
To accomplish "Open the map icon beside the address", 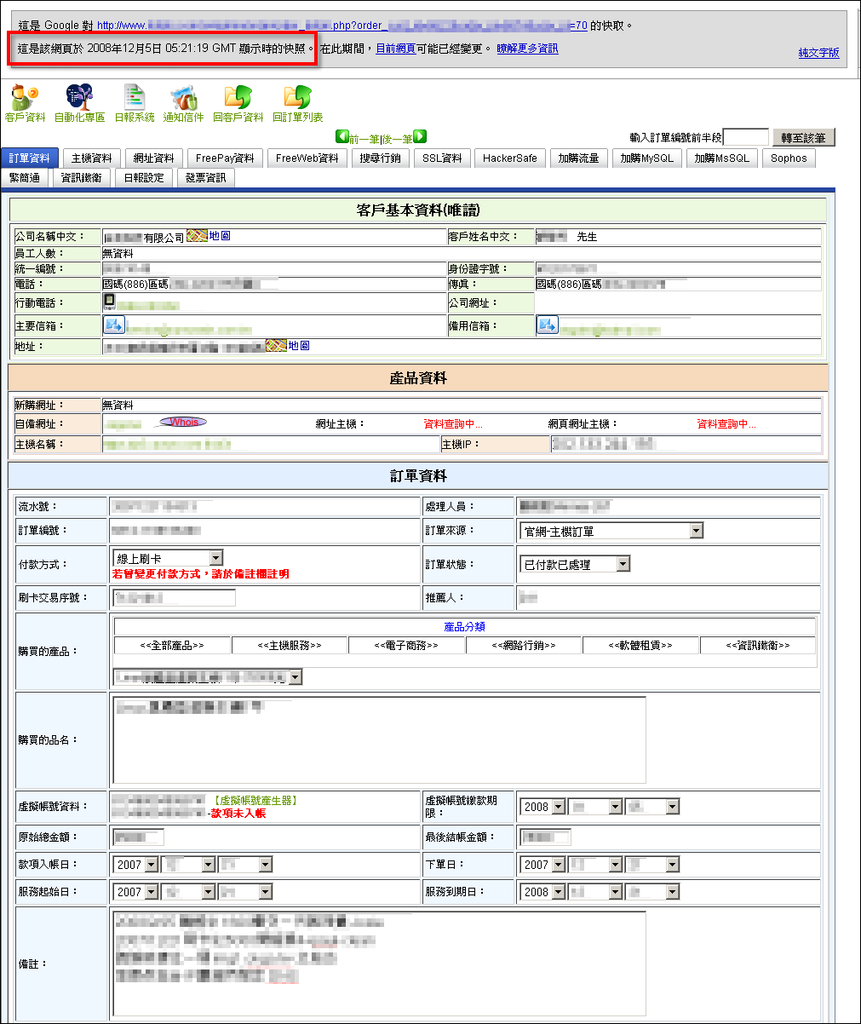I will [x=276, y=345].
